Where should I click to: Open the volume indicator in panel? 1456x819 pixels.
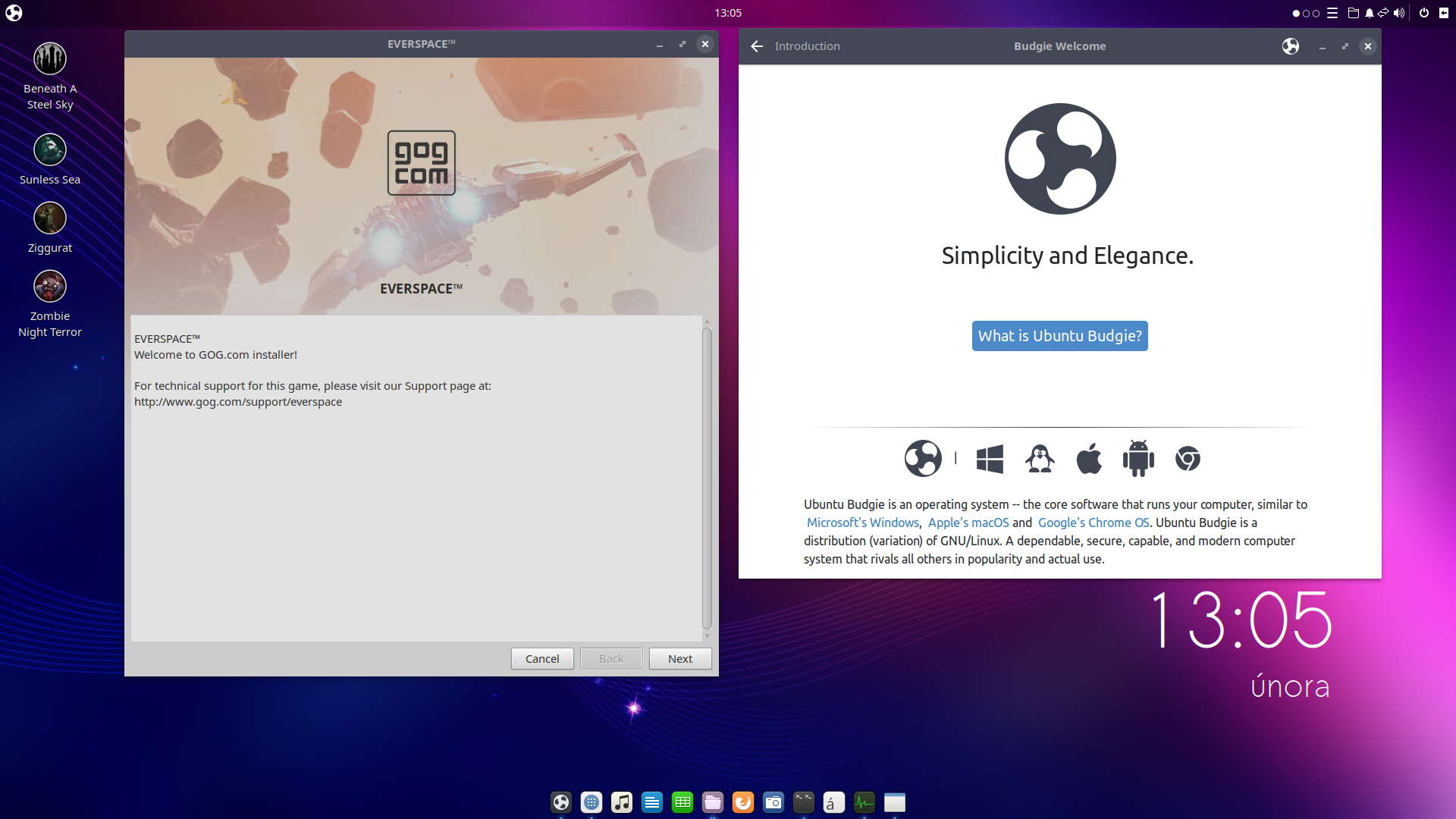click(1398, 13)
